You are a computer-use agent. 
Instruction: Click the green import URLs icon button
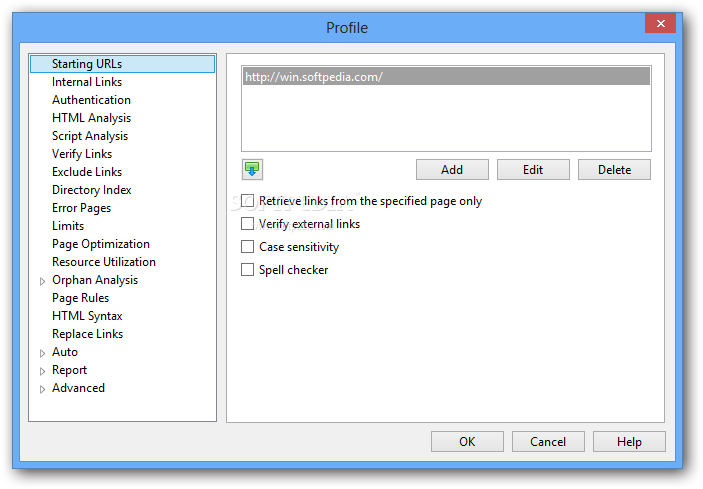(x=252, y=169)
